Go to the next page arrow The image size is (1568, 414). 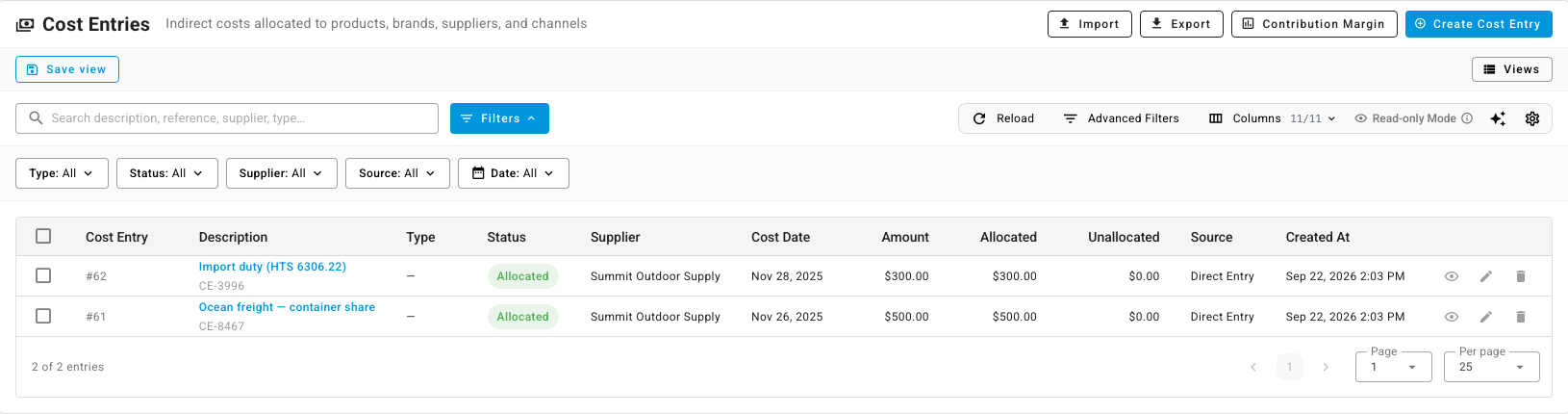click(1326, 367)
